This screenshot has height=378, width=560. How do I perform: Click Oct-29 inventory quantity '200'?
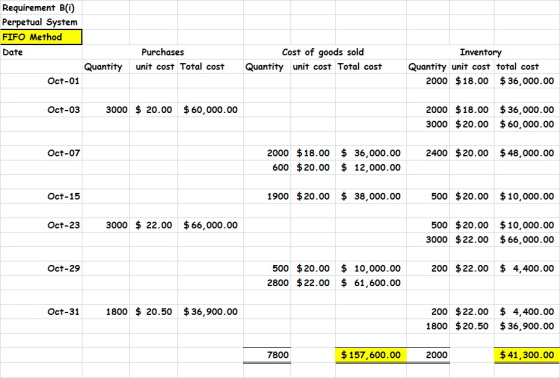coord(428,268)
